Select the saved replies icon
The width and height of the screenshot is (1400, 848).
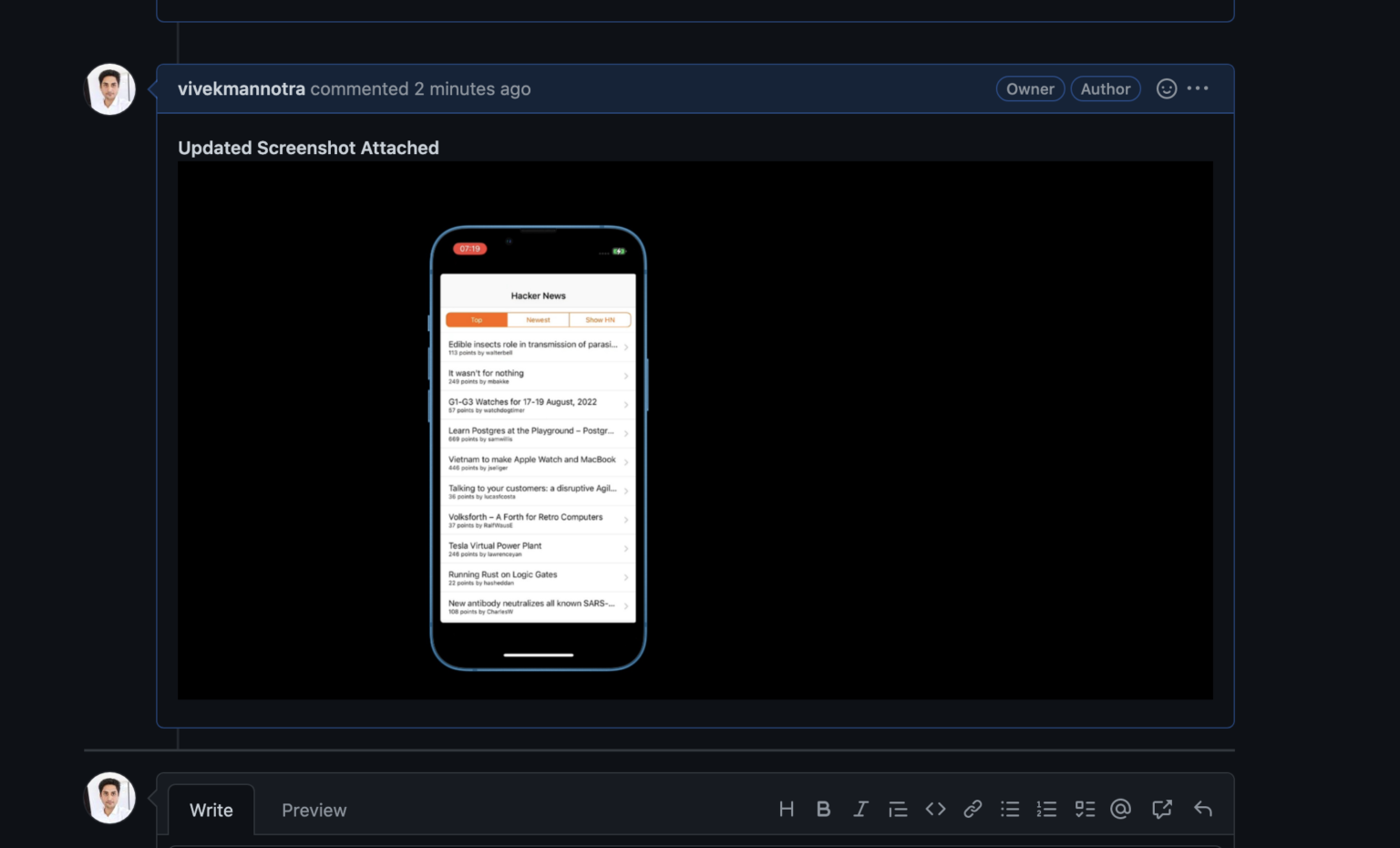click(x=1161, y=809)
